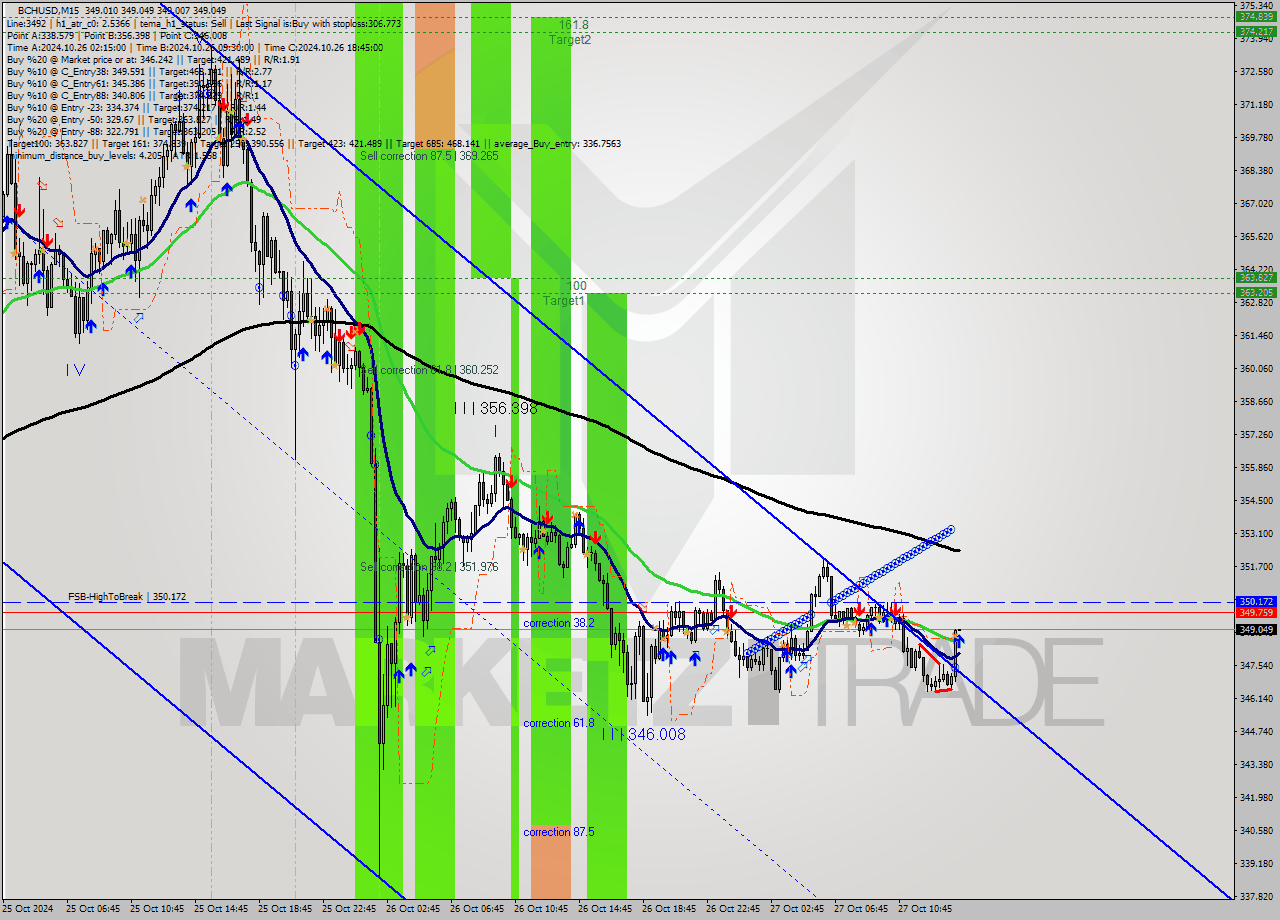Click the '25 Oct 2024' time axis label

click(x=27, y=909)
